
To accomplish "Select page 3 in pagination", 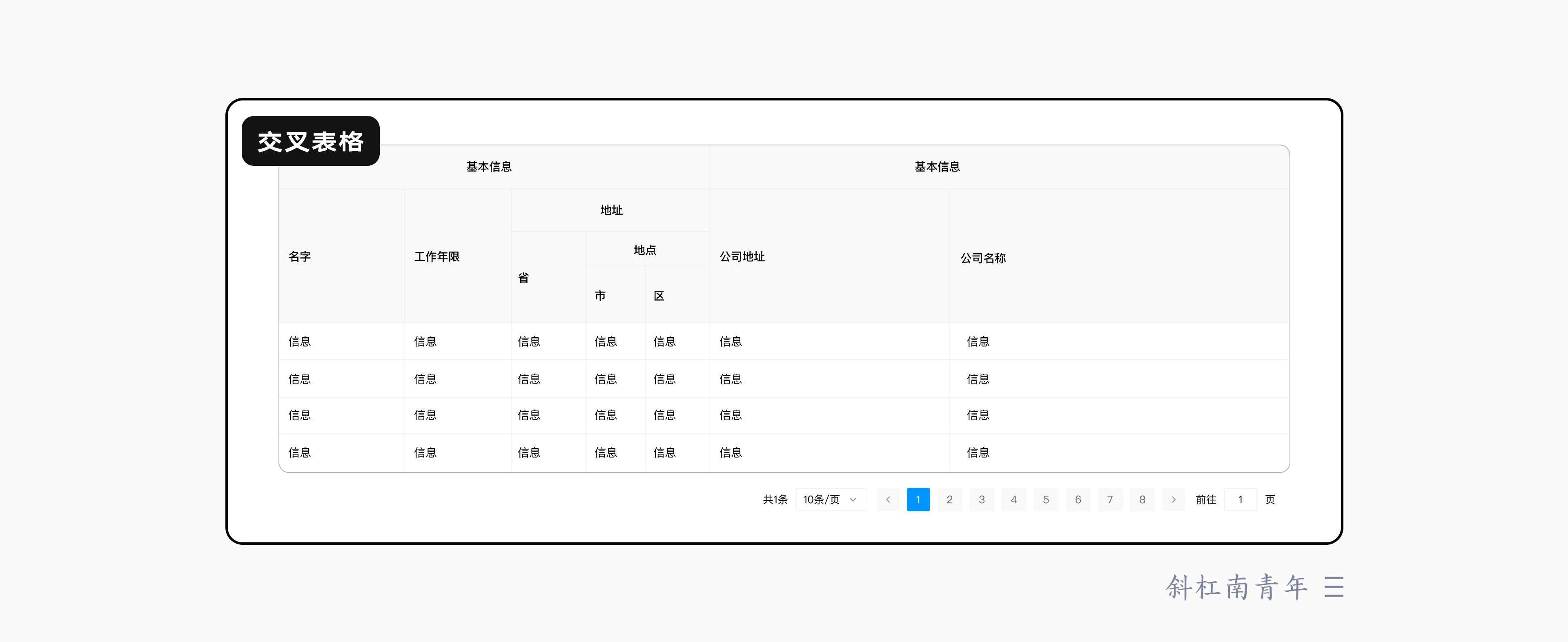I will click(982, 499).
